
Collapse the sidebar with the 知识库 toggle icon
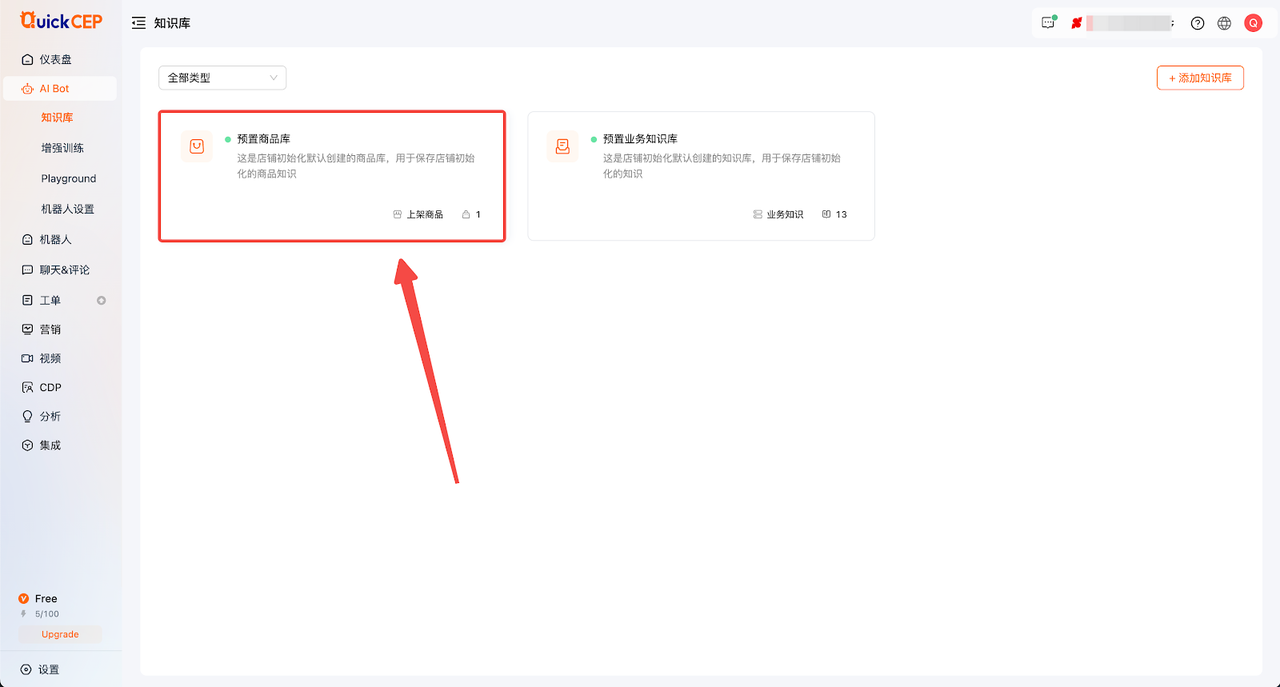(138, 21)
